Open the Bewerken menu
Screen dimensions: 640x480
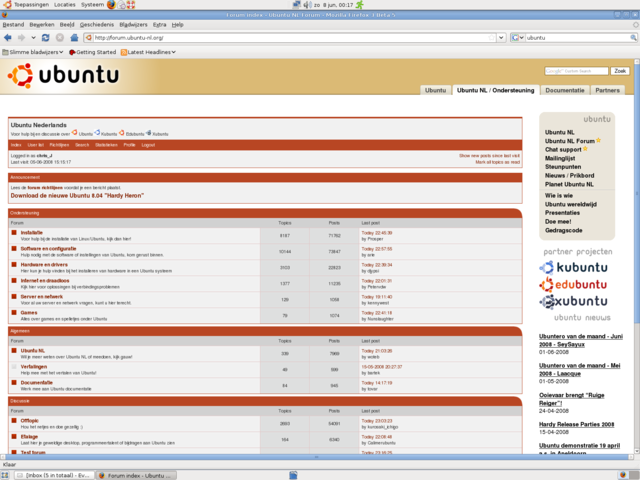[42, 24]
